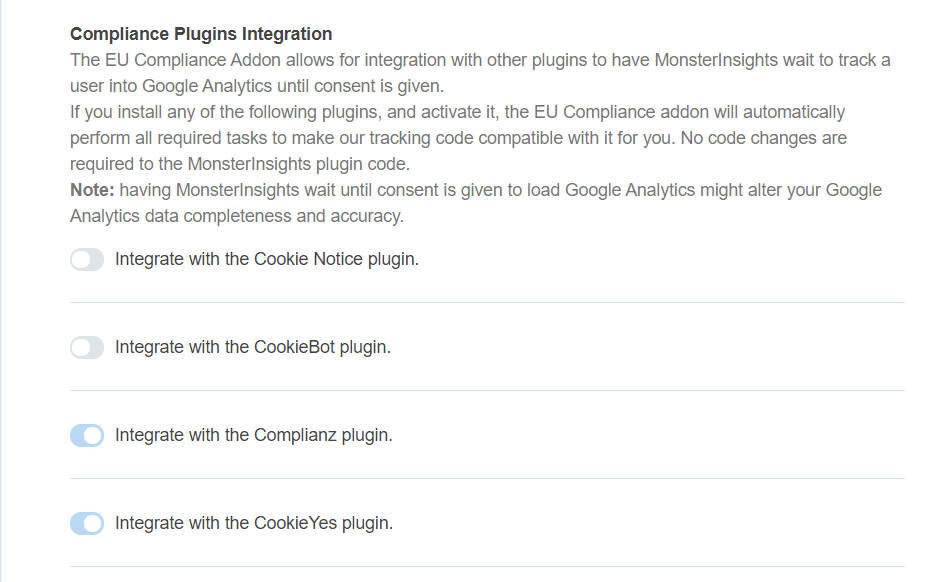Click the Google Analytics mention in the note
932x582 pixels.
[626, 189]
